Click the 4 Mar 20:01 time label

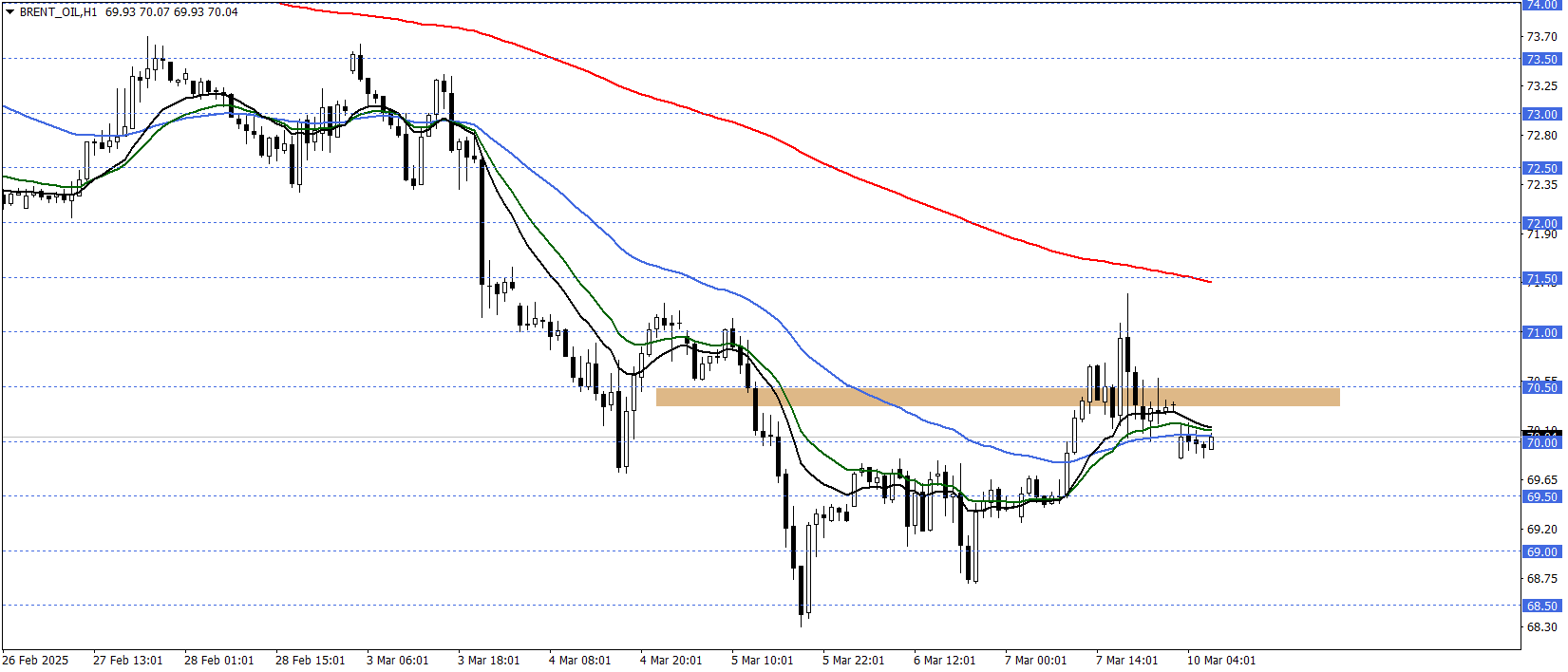click(x=671, y=660)
